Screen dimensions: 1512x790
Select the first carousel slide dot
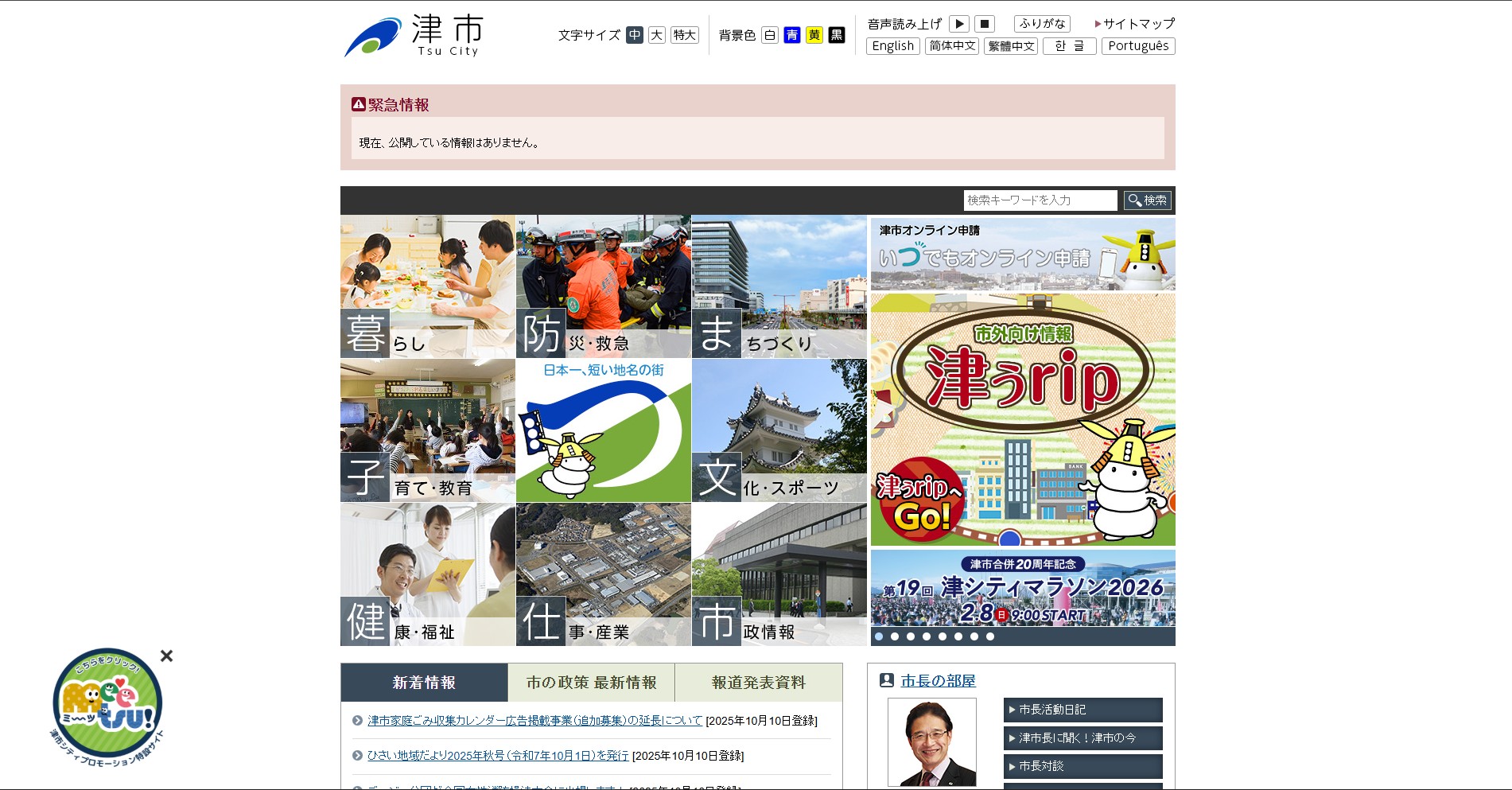tap(879, 636)
